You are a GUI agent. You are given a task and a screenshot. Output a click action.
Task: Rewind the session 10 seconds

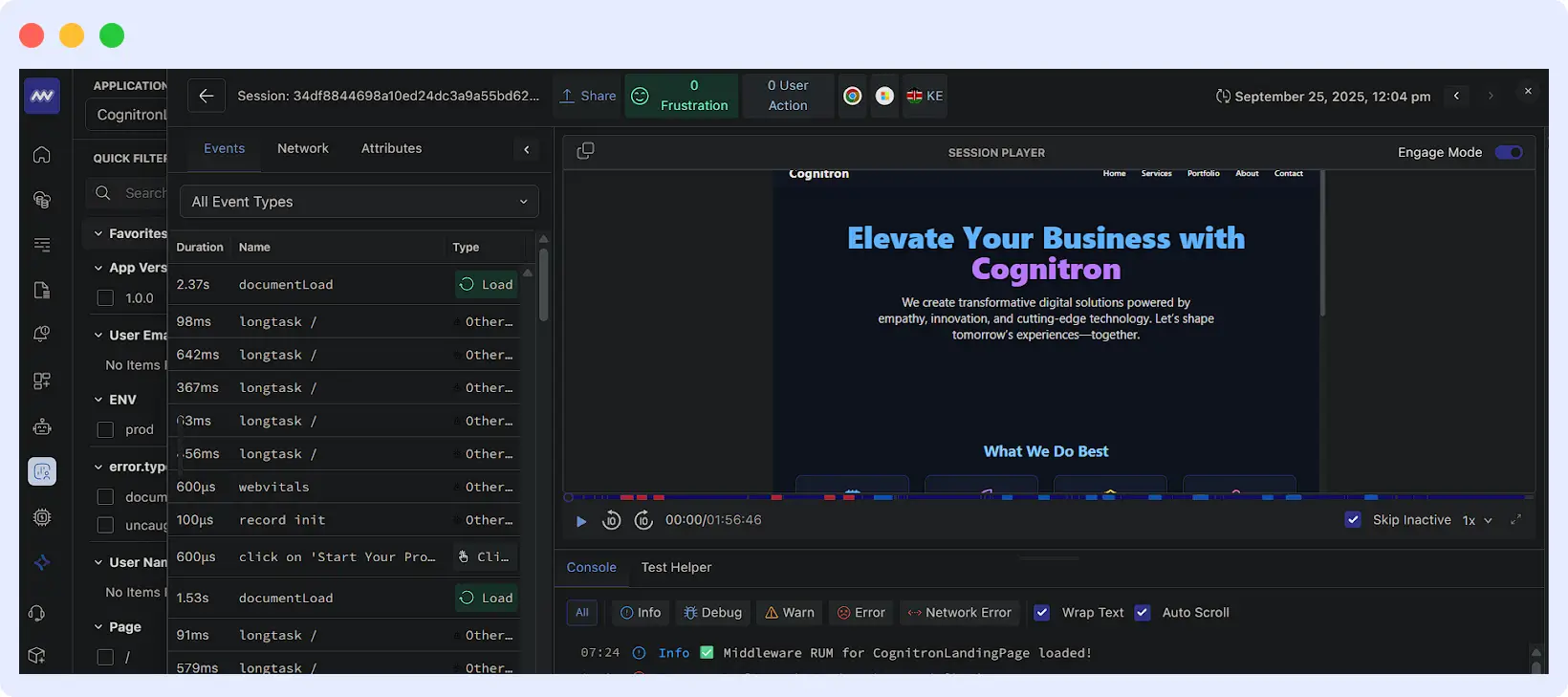[x=612, y=520]
